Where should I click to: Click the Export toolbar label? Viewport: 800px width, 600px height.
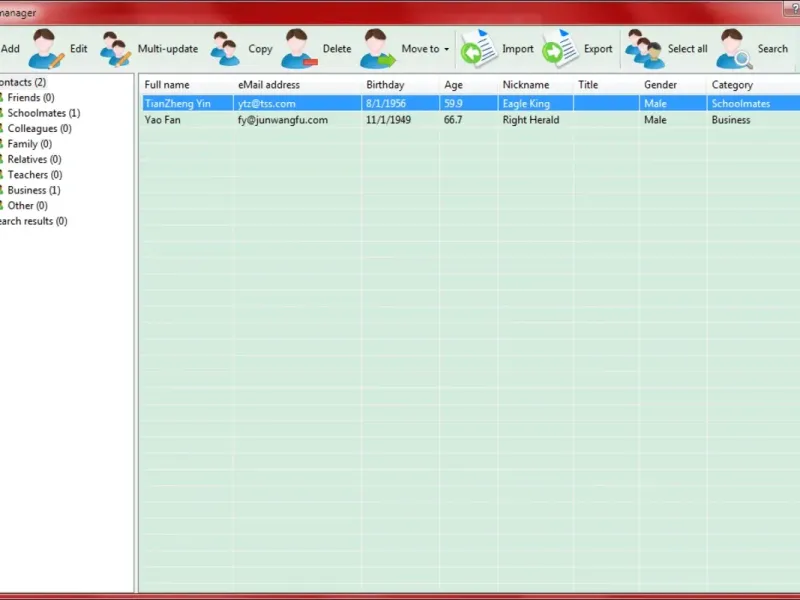(598, 49)
